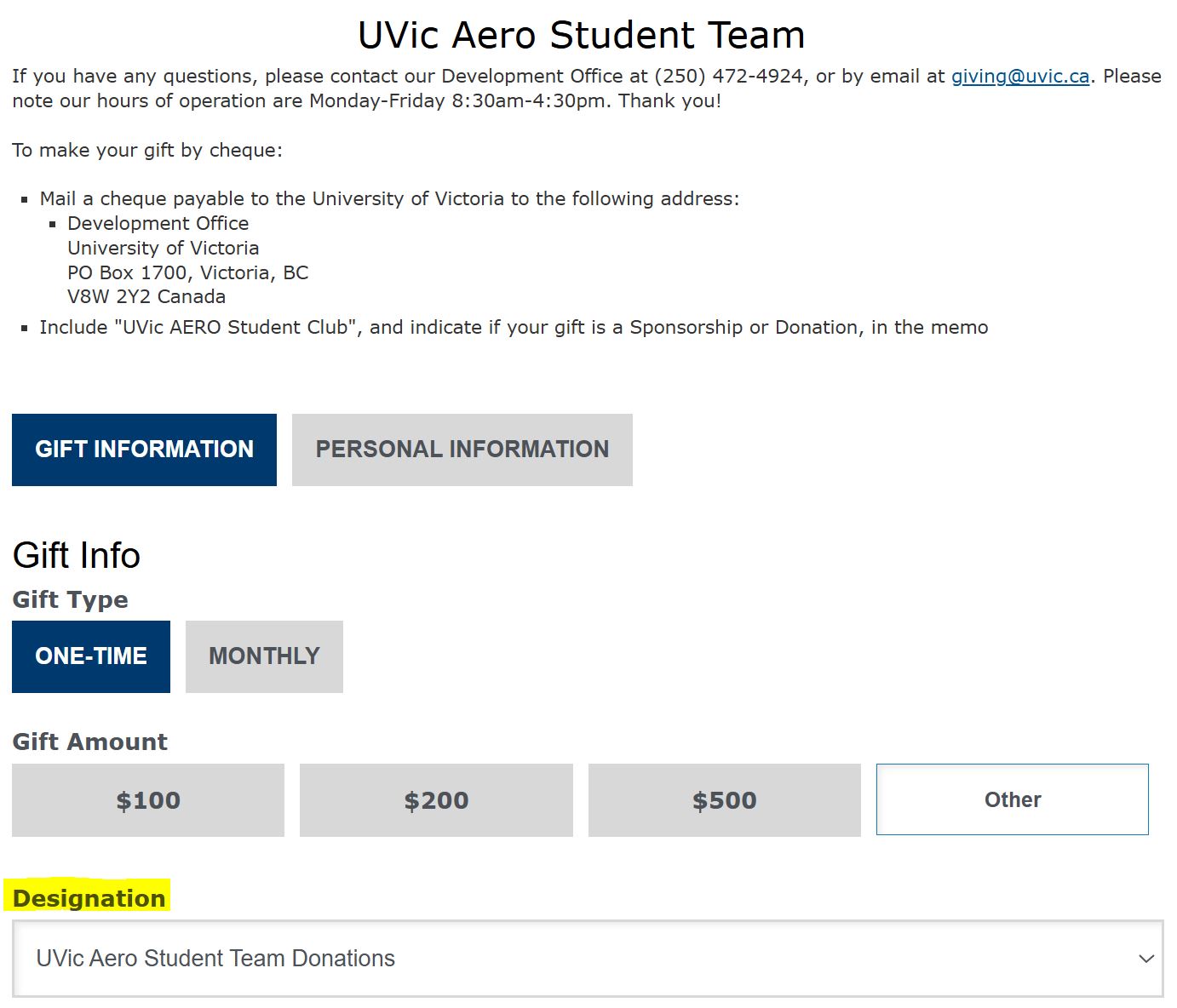Click the highlighted Designation label
The width and height of the screenshot is (1177, 1008).
pos(89,898)
